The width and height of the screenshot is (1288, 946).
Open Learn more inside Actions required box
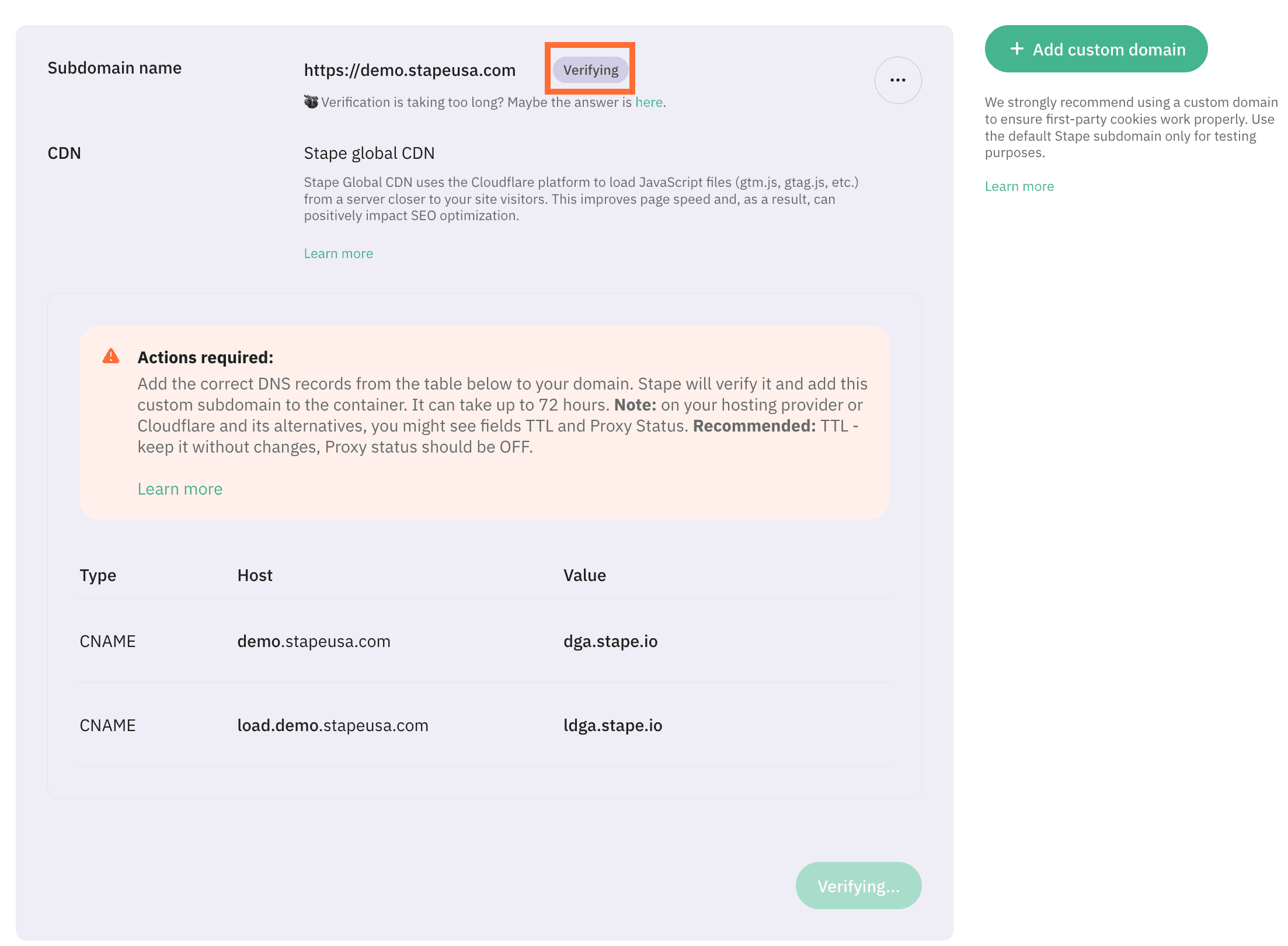(x=180, y=488)
